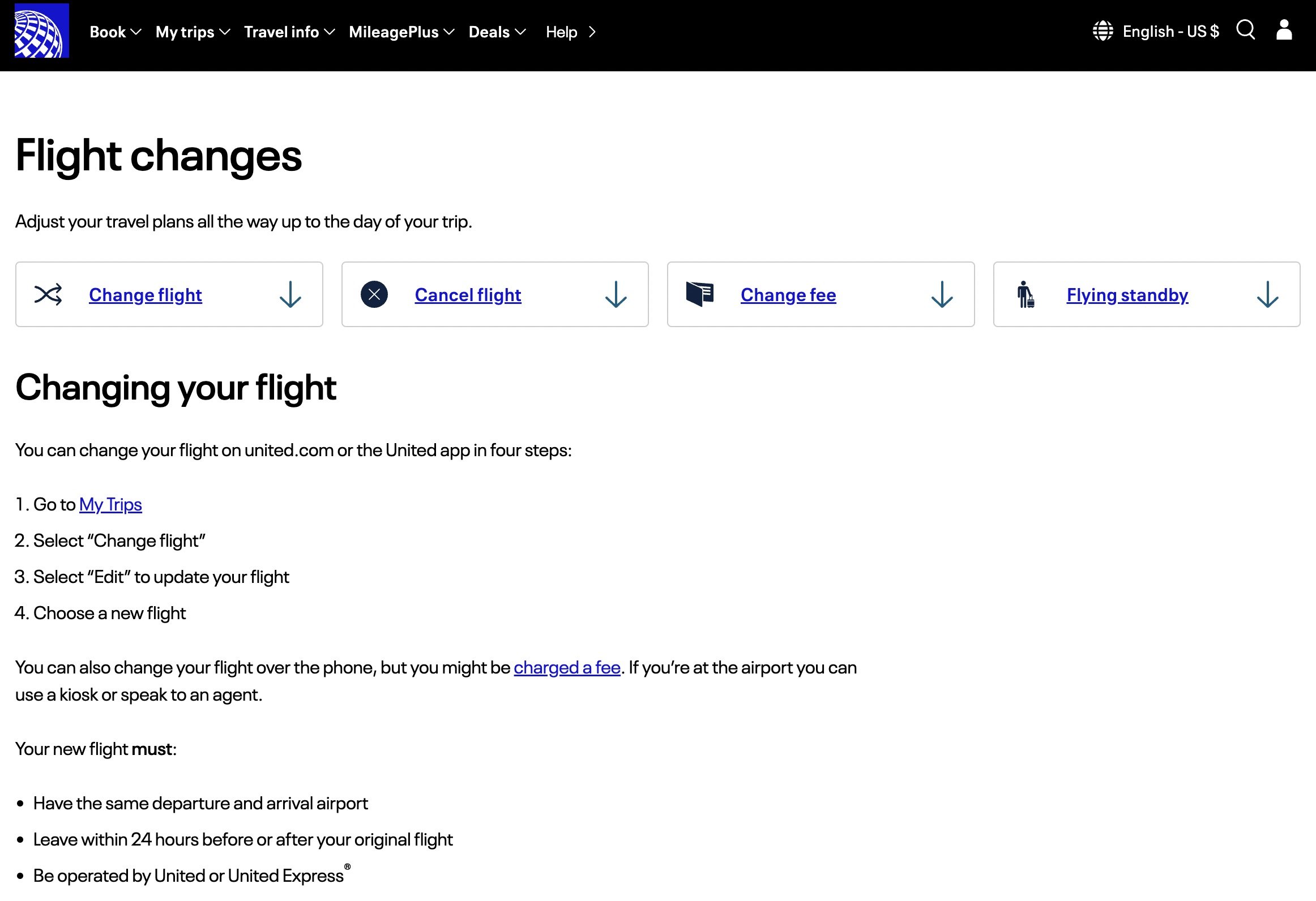Expand the Travel info chevron

[x=329, y=32]
